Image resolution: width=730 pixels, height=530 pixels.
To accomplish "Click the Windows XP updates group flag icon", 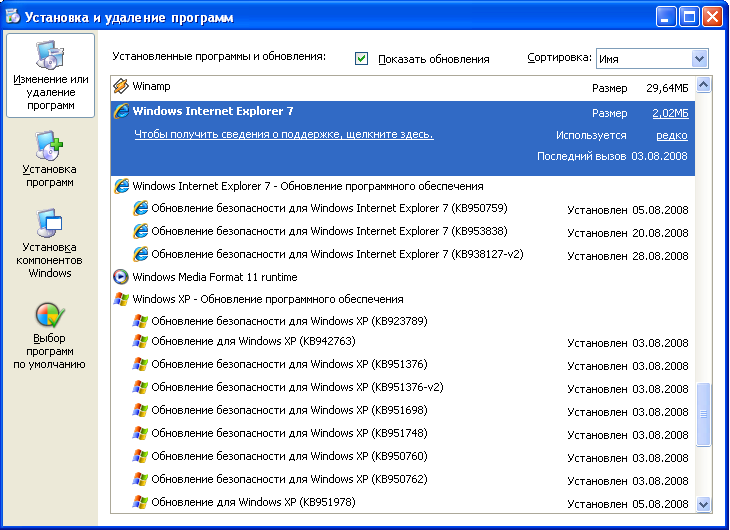I will pyautogui.click(x=121, y=299).
